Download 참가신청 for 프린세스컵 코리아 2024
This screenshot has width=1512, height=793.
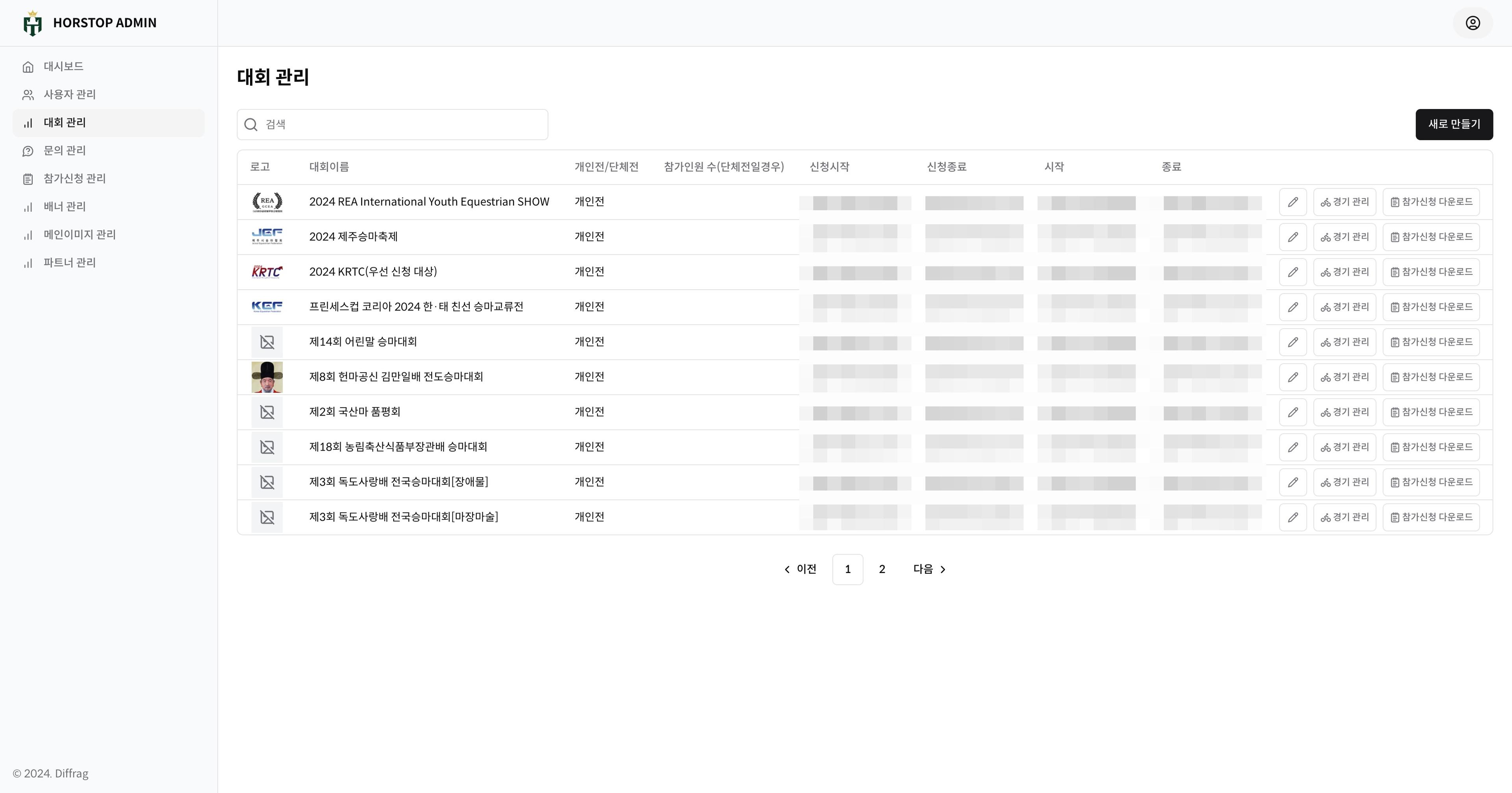[1430, 307]
